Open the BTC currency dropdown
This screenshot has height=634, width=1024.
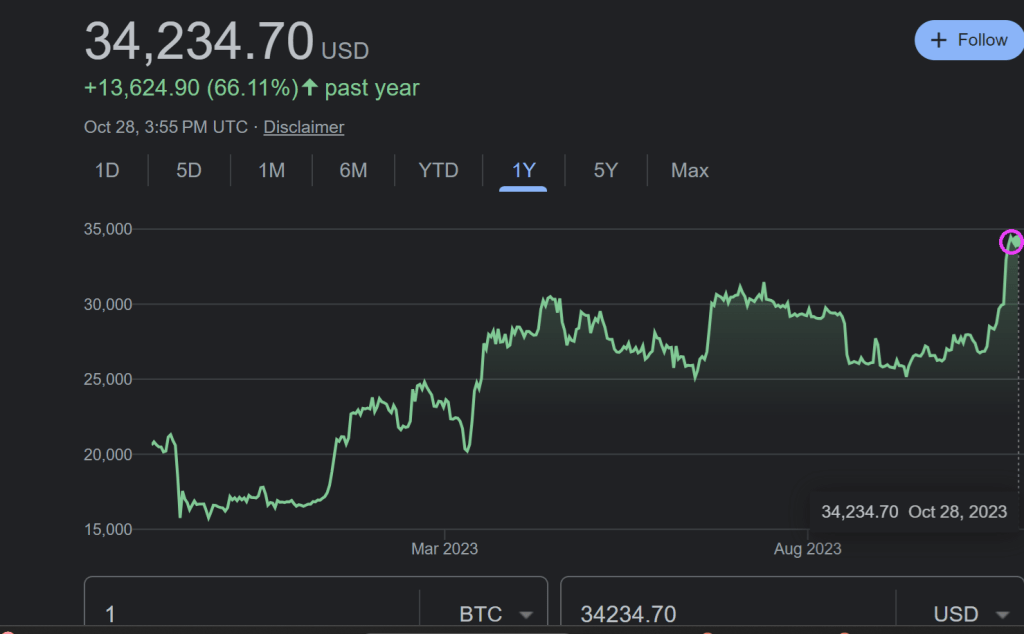496,613
